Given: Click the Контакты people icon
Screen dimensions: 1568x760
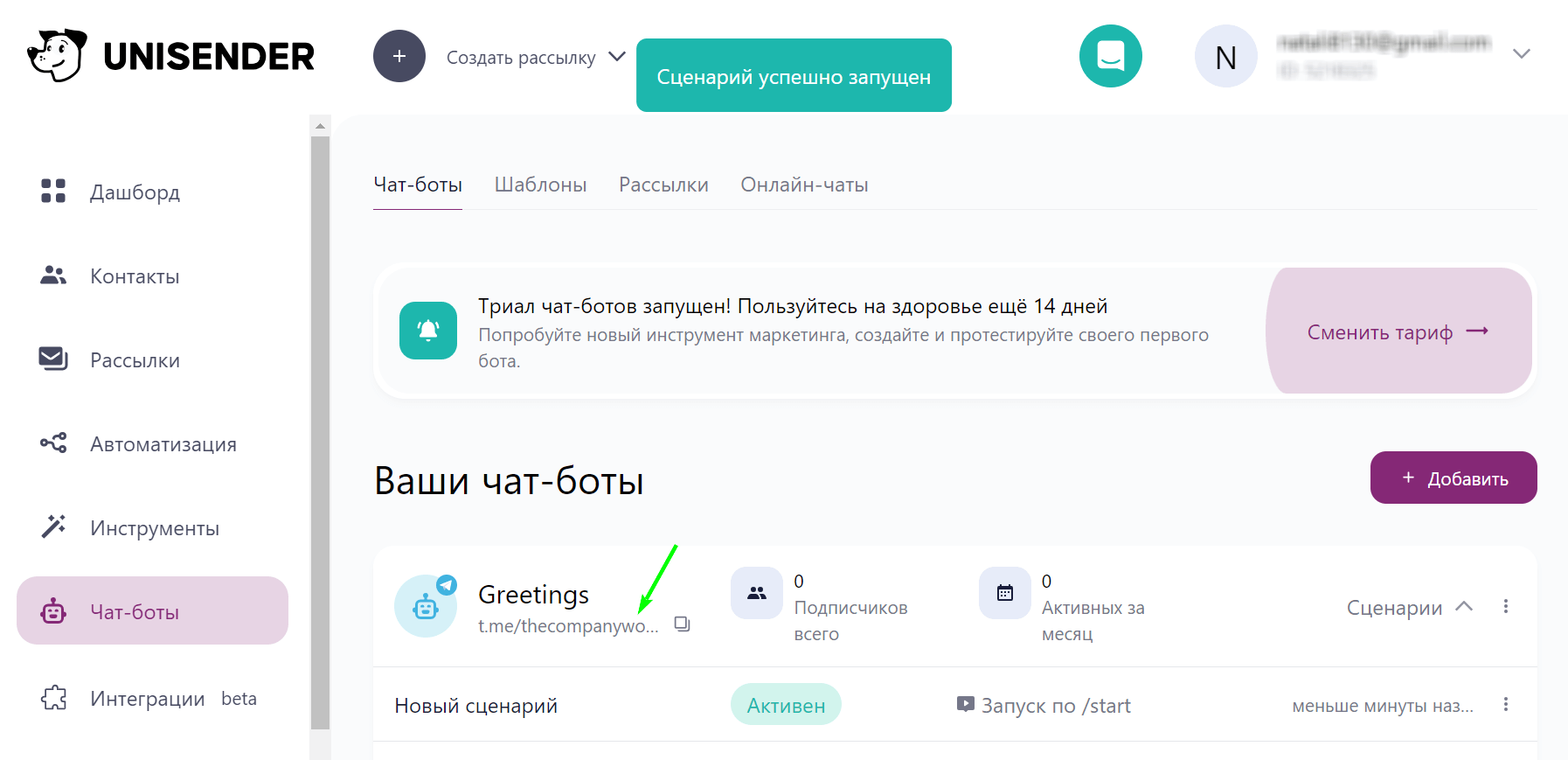Looking at the screenshot, I should click(53, 275).
